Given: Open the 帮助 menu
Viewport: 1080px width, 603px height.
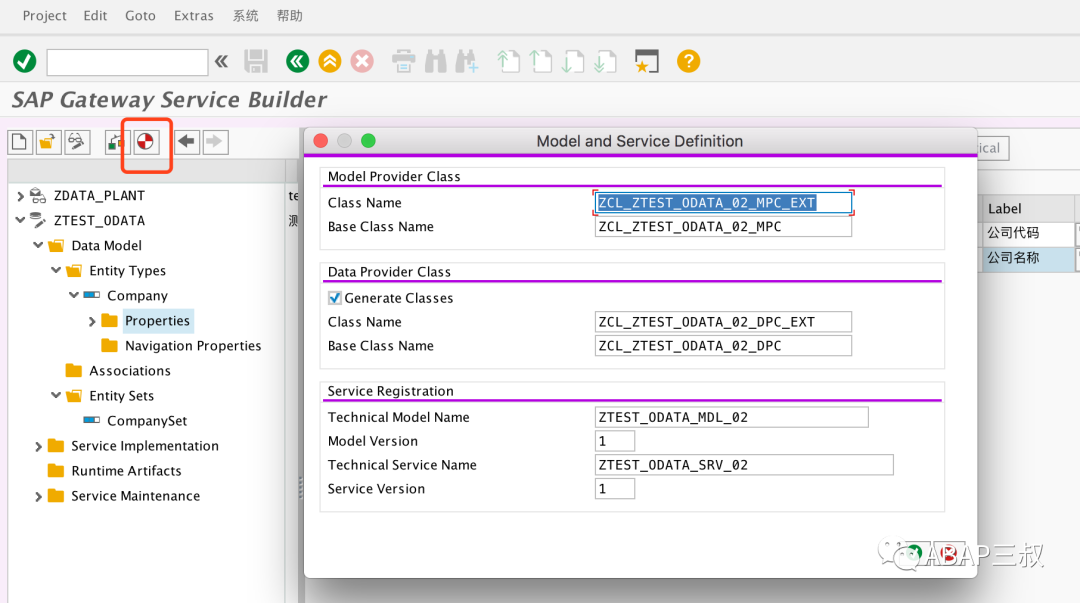Looking at the screenshot, I should [290, 15].
